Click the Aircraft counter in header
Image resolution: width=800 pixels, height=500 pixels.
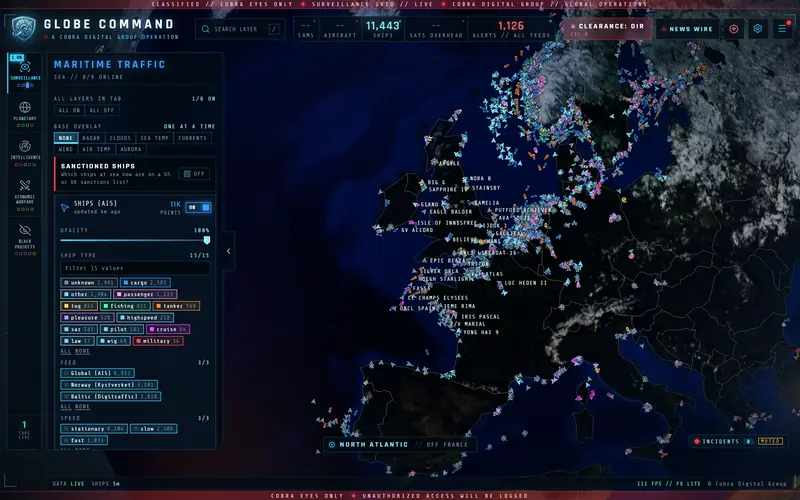[340, 29]
